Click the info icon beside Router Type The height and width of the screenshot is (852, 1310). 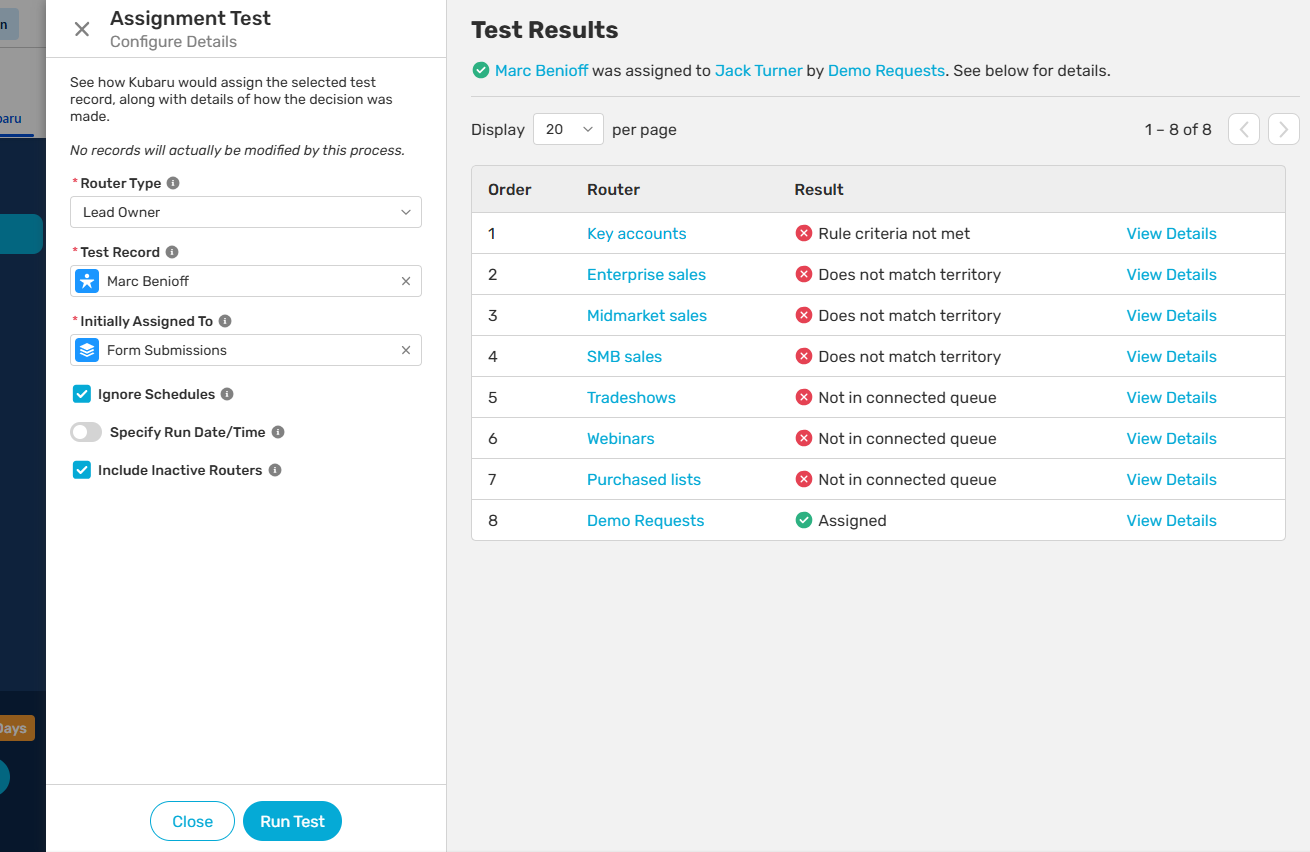173,184
